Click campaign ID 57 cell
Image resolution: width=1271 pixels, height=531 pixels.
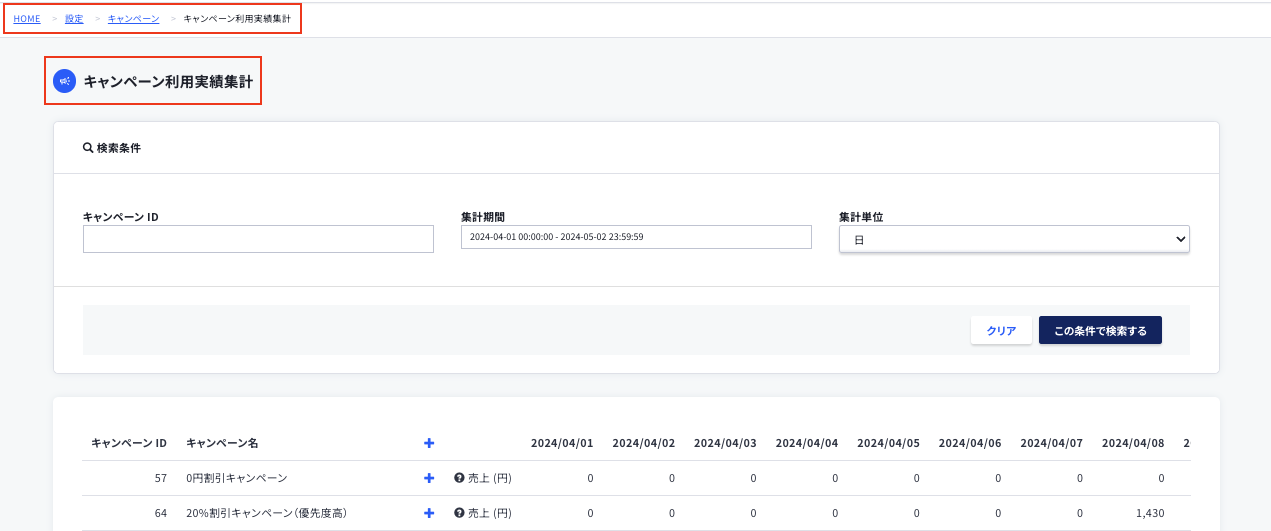161,478
